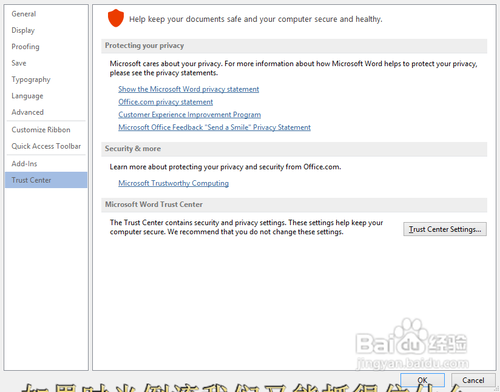This screenshot has height=392, width=500.
Task: Click the Microsoft cares about your privacy text
Action: point(293,68)
